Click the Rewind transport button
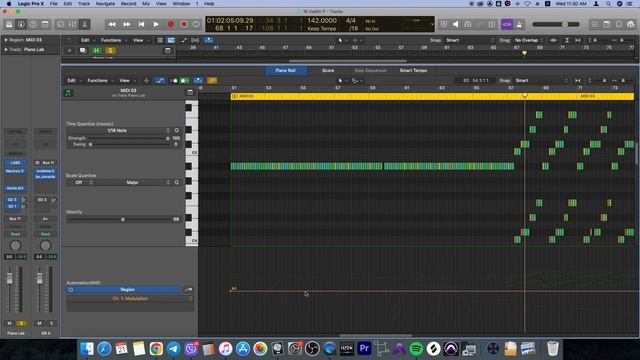The height and width of the screenshot is (360, 640). [x=112, y=24]
